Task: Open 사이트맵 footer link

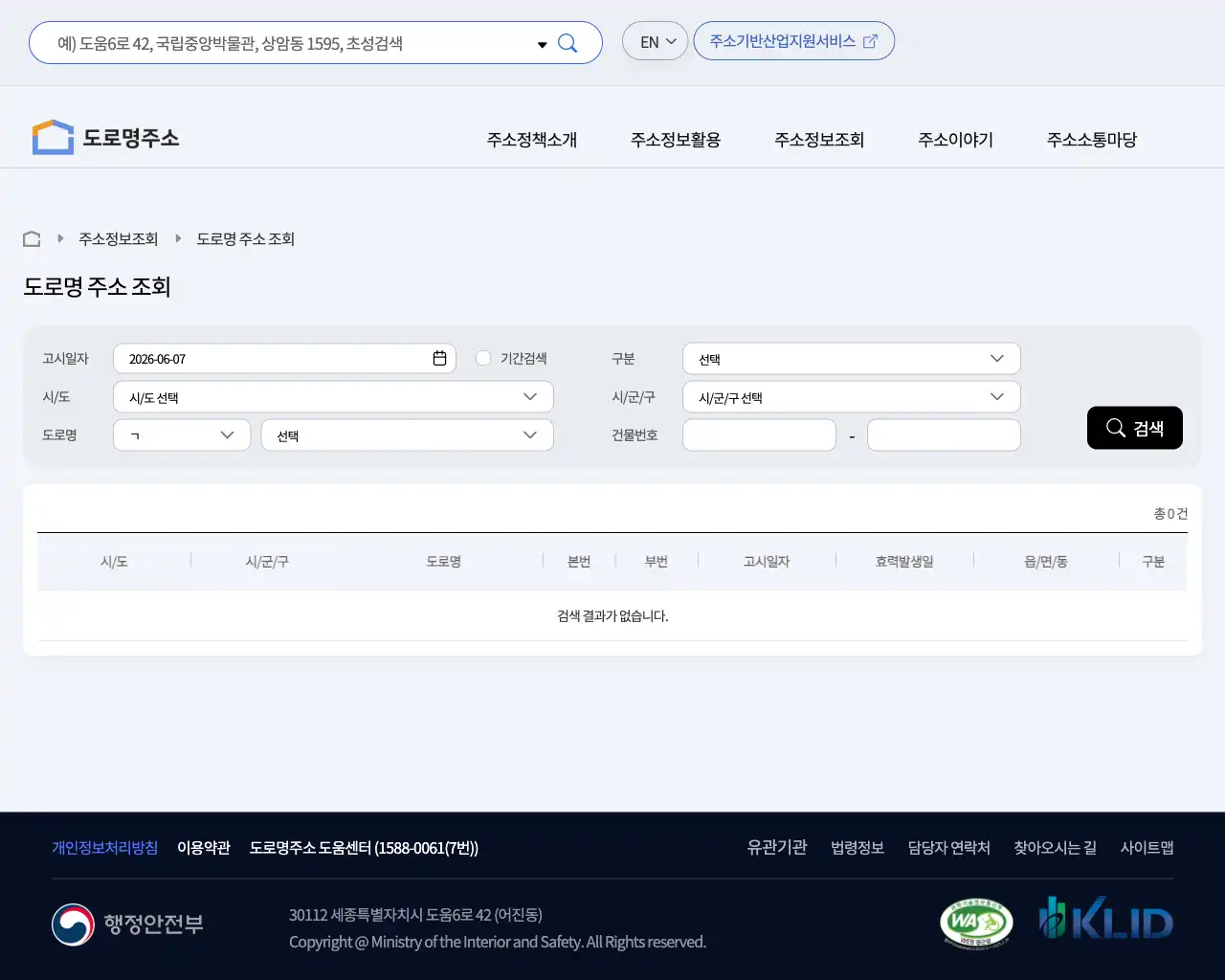Action: pyautogui.click(x=1147, y=847)
